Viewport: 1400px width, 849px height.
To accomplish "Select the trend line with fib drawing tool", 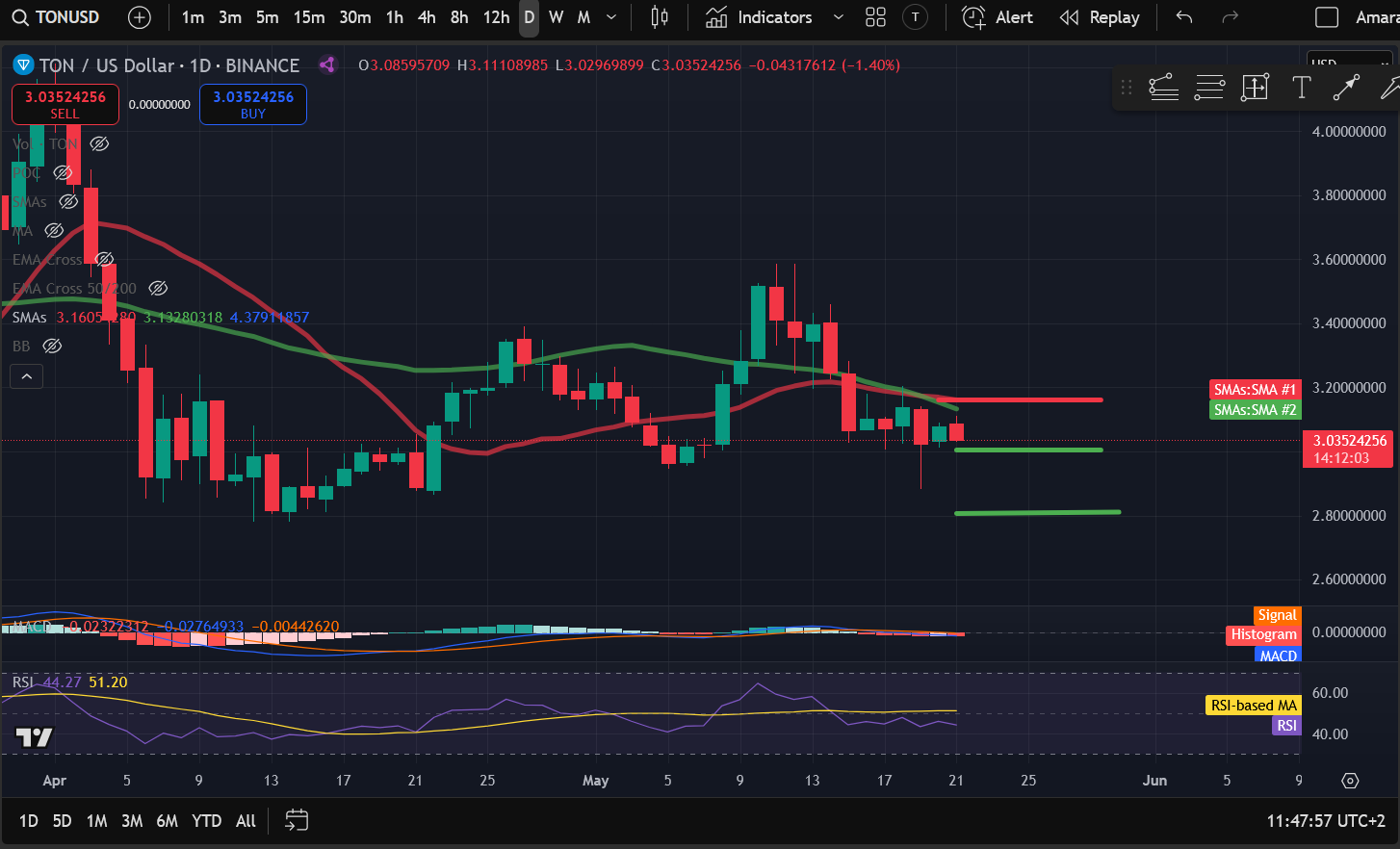I will click(x=1164, y=88).
